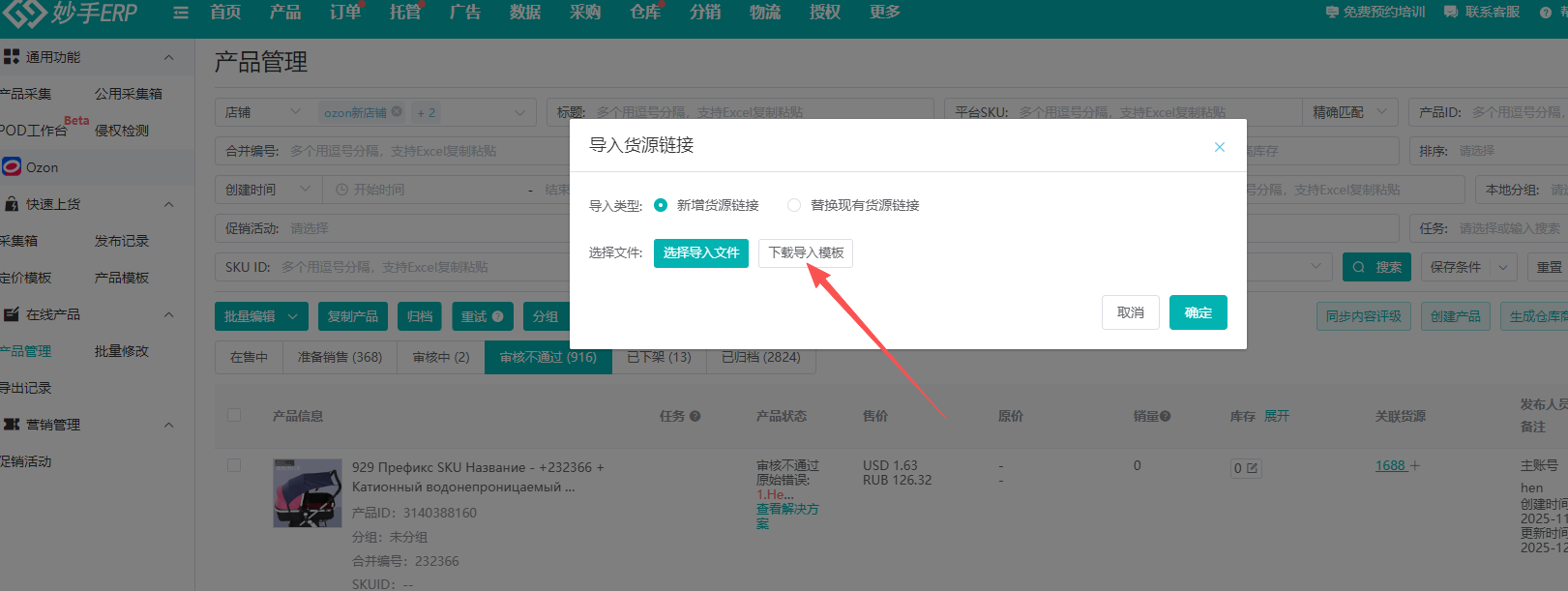This screenshot has height=591, width=1568.
Task: Click the Ozon logo in sidebar
Action: tap(12, 167)
